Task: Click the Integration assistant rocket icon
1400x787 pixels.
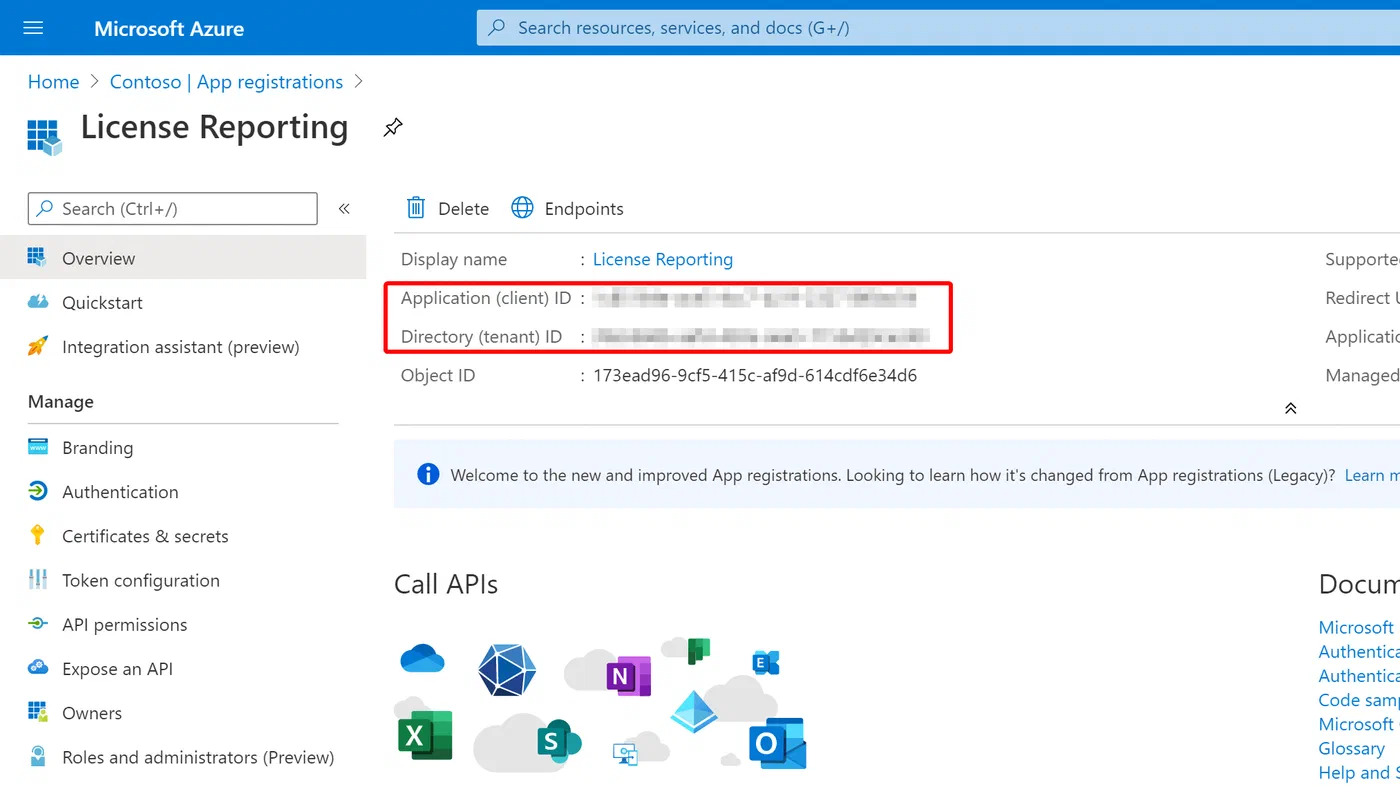Action: coord(37,346)
